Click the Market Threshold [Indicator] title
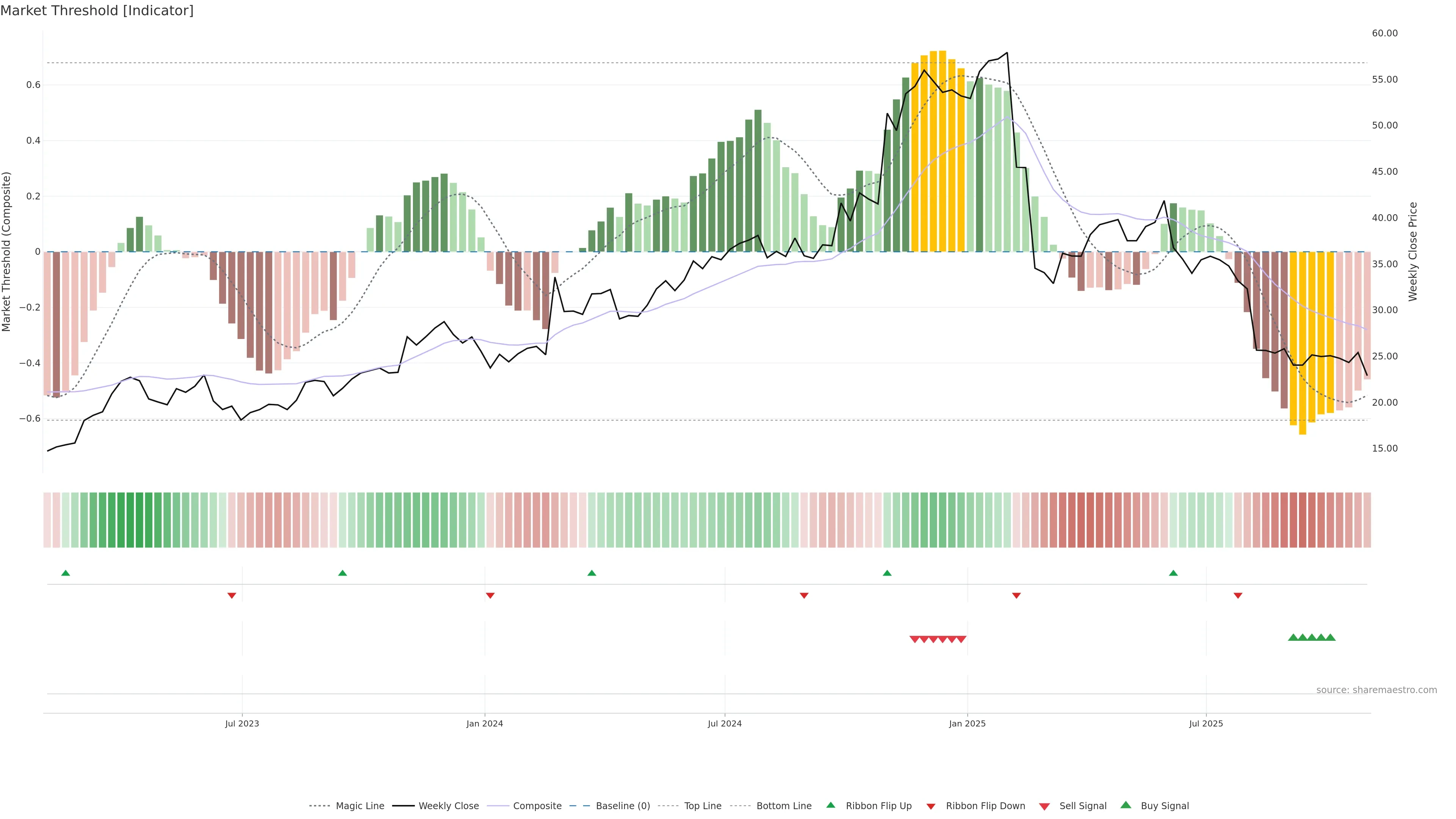Viewport: 1456px width, 819px height. click(97, 11)
